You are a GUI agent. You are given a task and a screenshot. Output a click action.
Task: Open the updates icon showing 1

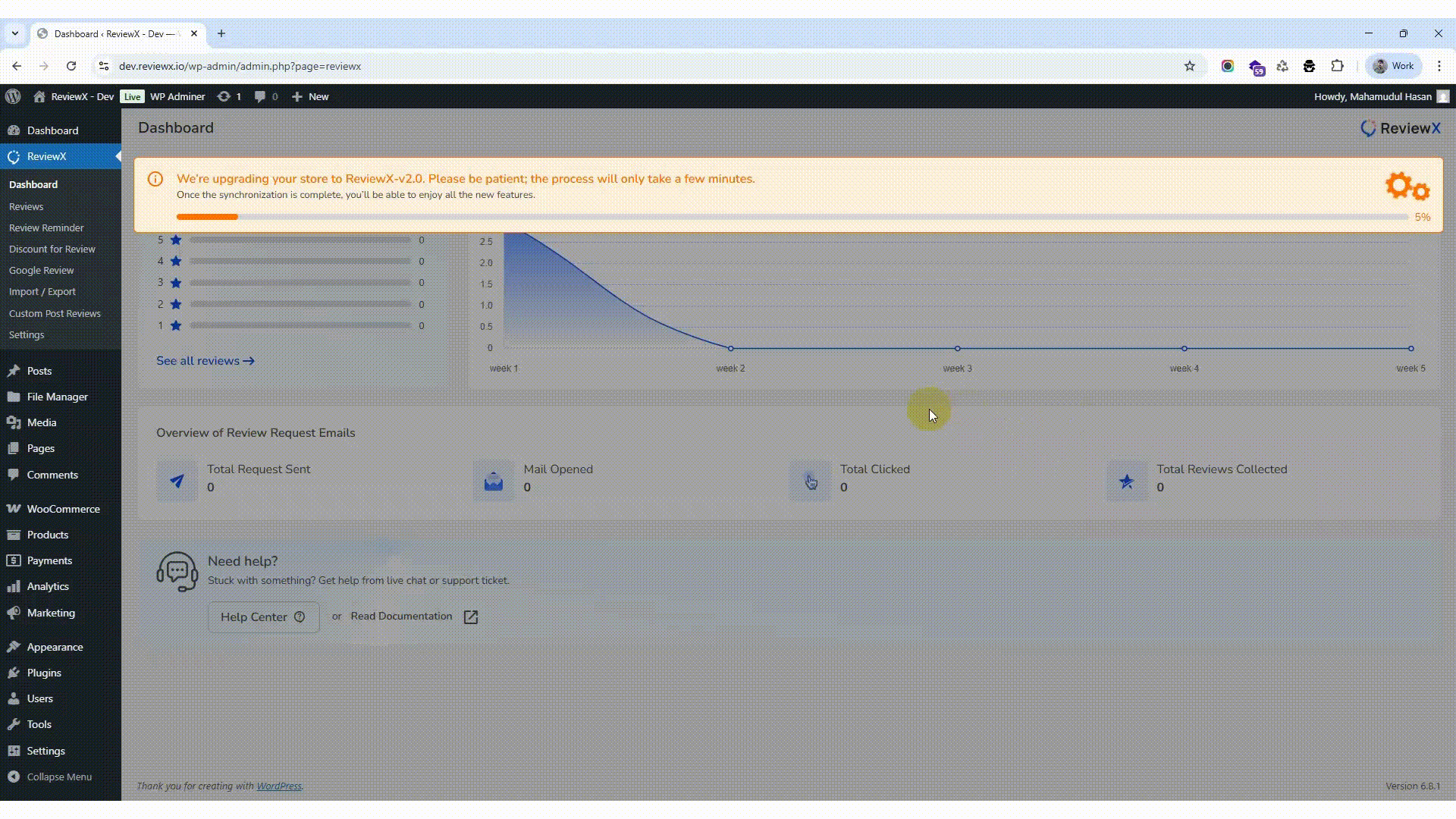(229, 96)
